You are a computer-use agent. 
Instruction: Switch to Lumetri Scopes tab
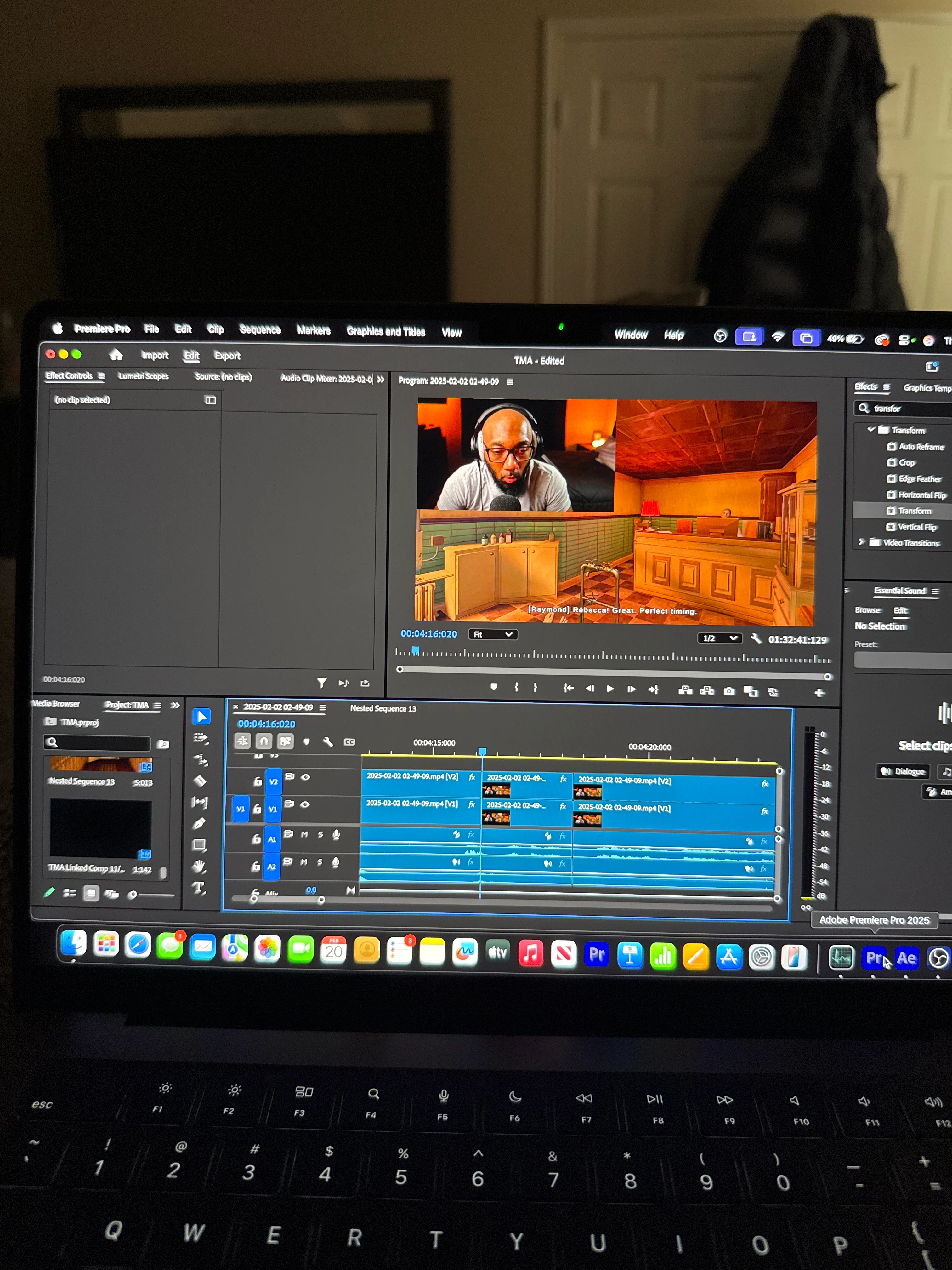tap(143, 376)
